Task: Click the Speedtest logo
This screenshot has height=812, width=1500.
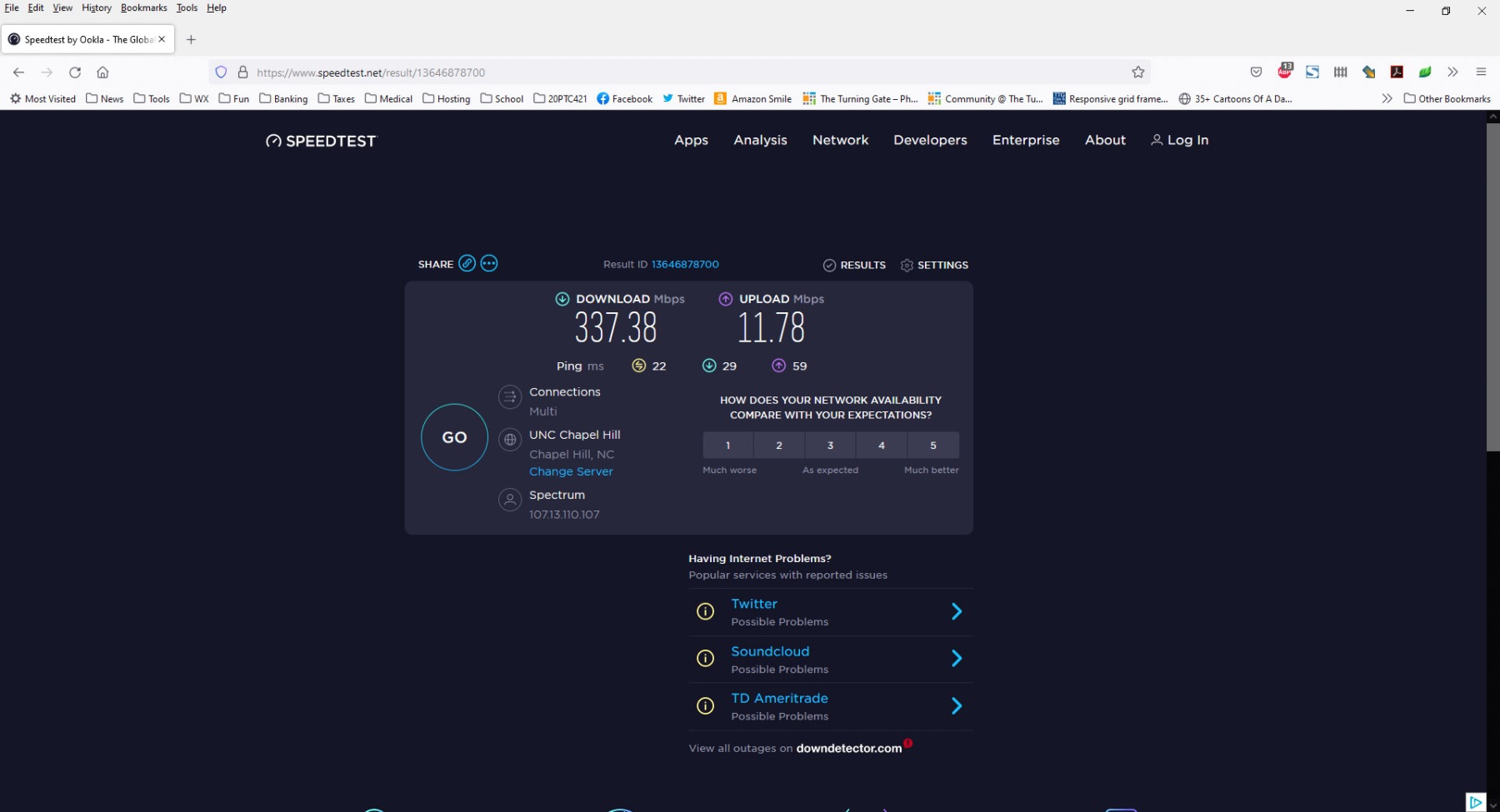Action: [321, 141]
